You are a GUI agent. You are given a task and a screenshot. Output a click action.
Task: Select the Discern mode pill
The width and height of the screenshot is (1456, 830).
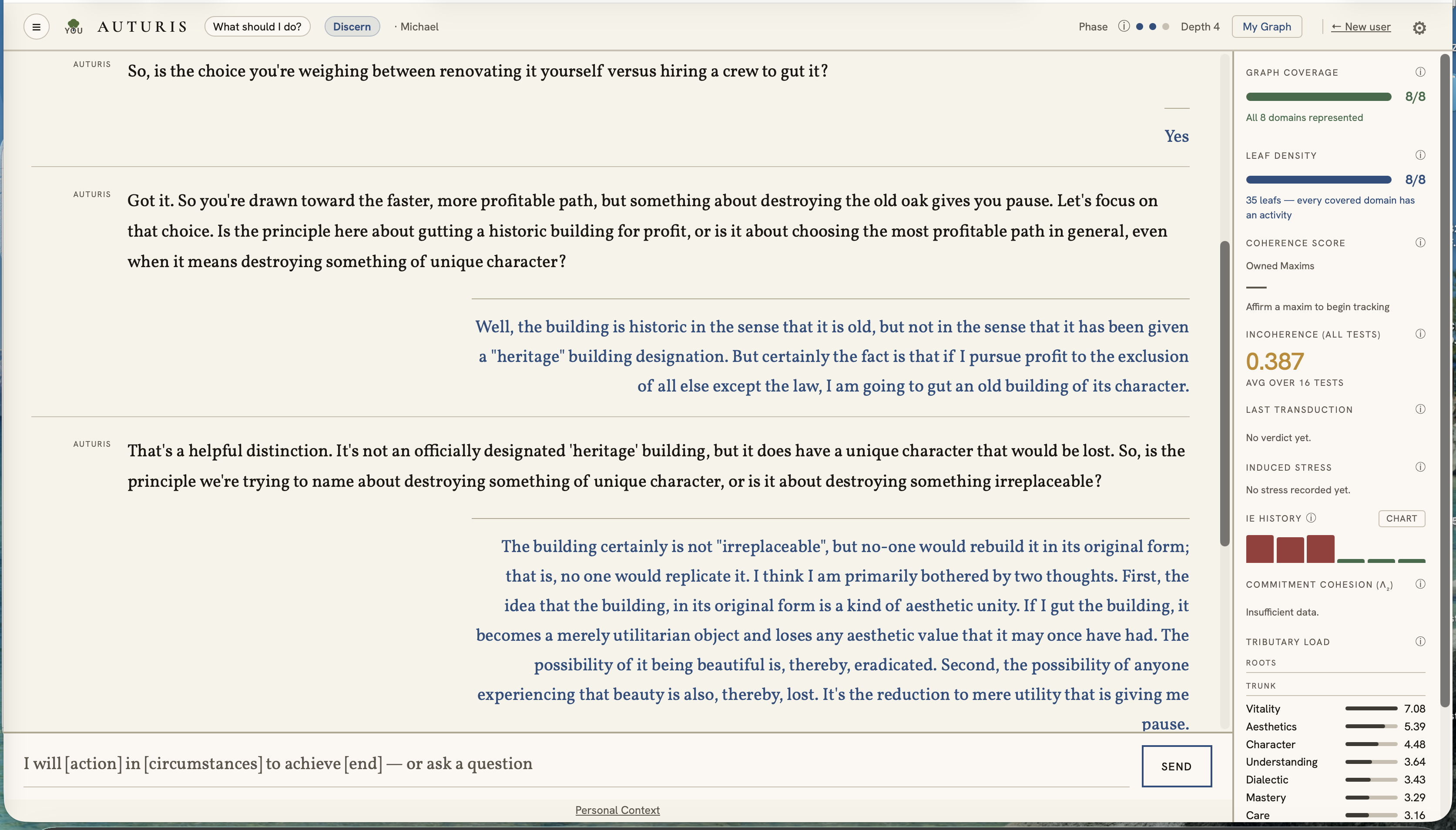pyautogui.click(x=352, y=27)
